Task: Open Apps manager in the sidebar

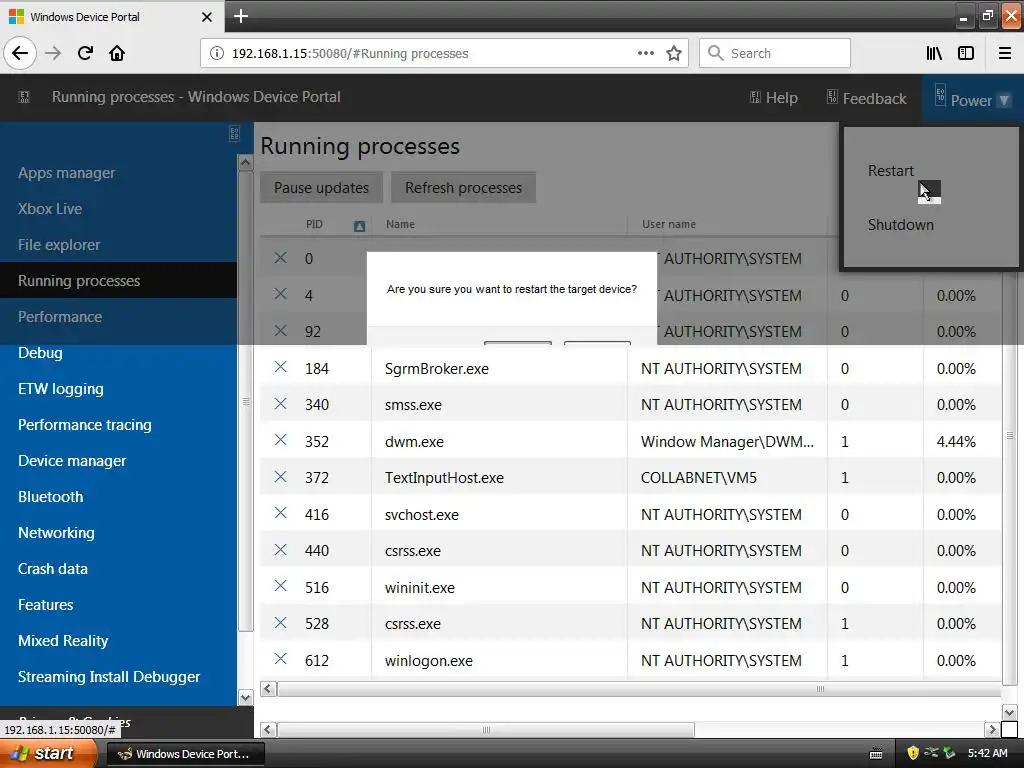Action: [x=67, y=173]
